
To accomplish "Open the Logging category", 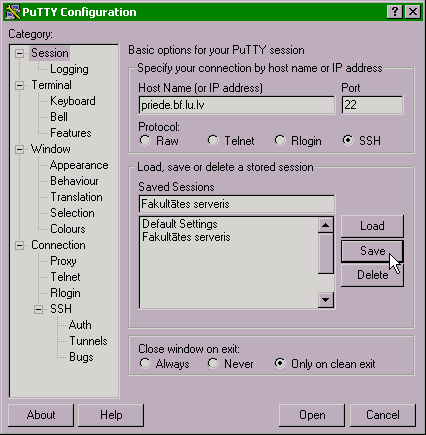I will tap(69, 69).
